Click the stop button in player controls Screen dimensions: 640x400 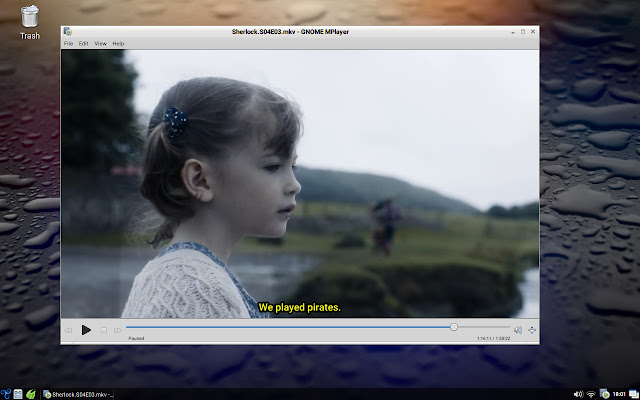point(104,330)
